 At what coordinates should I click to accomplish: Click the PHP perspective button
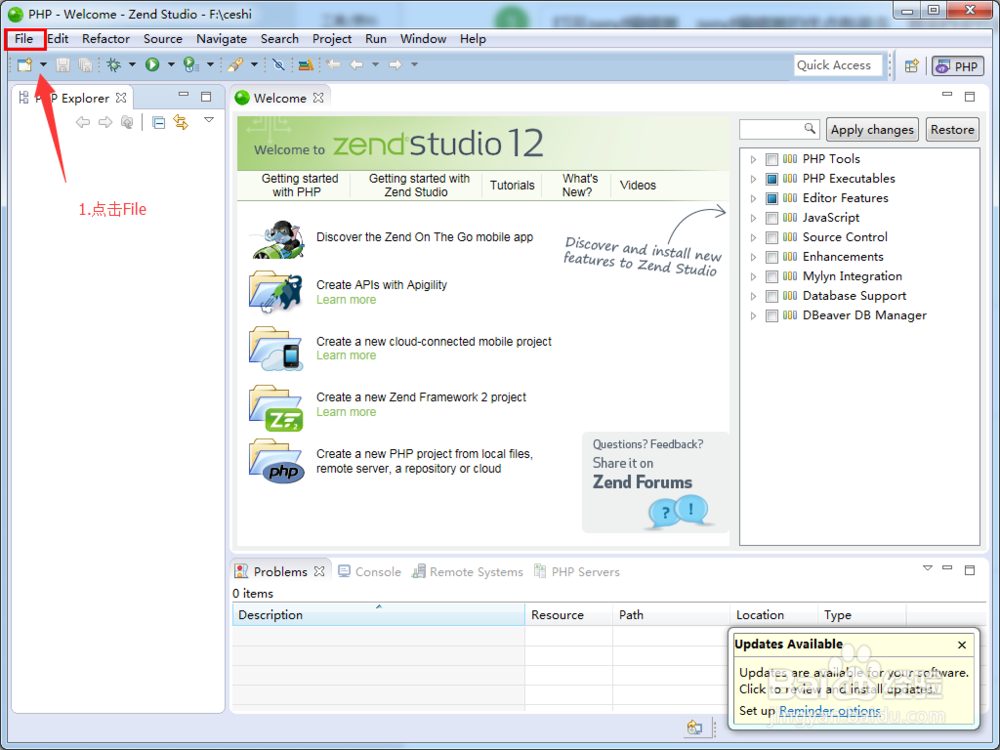click(x=958, y=66)
